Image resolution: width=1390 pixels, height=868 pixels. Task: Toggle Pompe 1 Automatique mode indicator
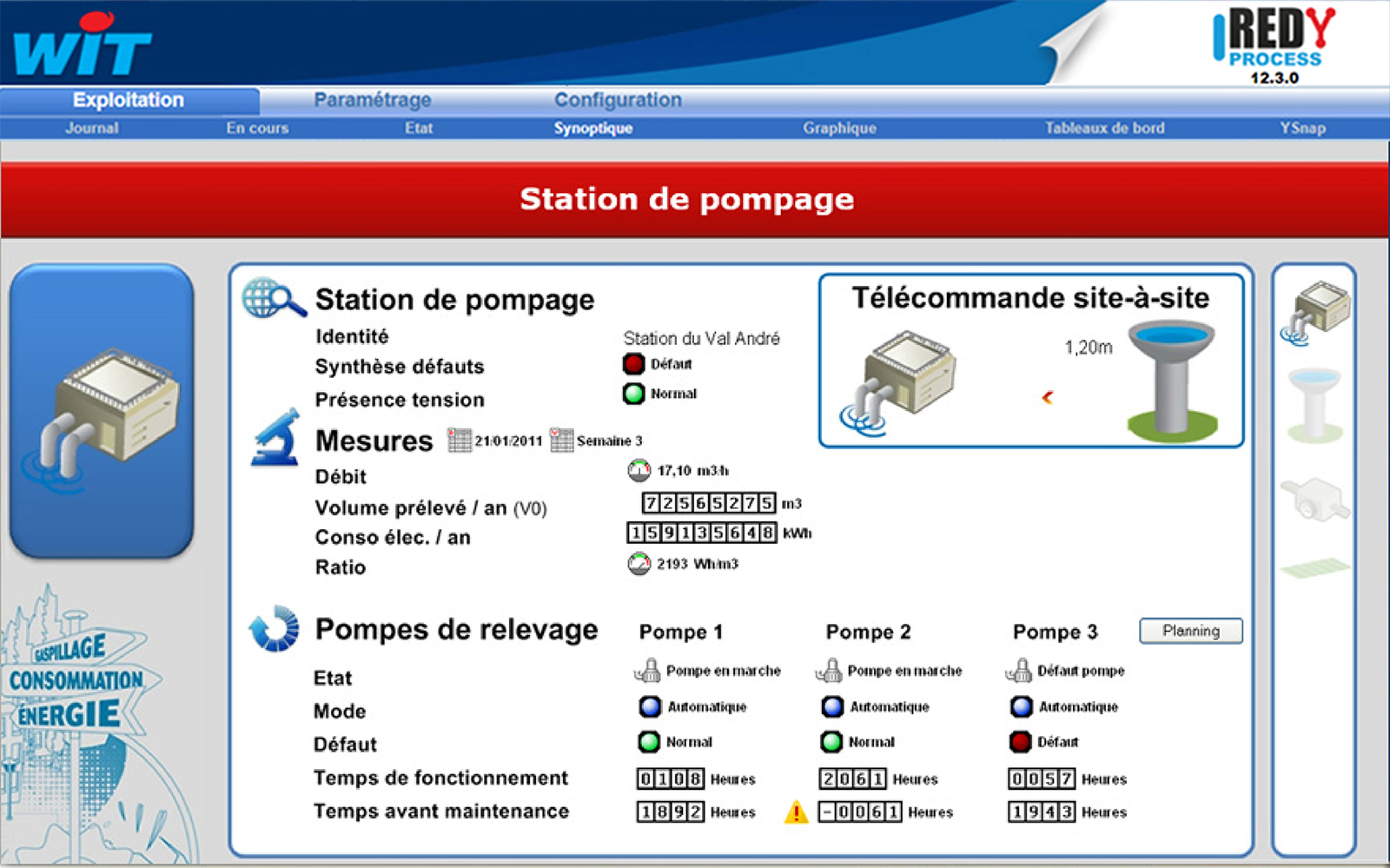[649, 706]
